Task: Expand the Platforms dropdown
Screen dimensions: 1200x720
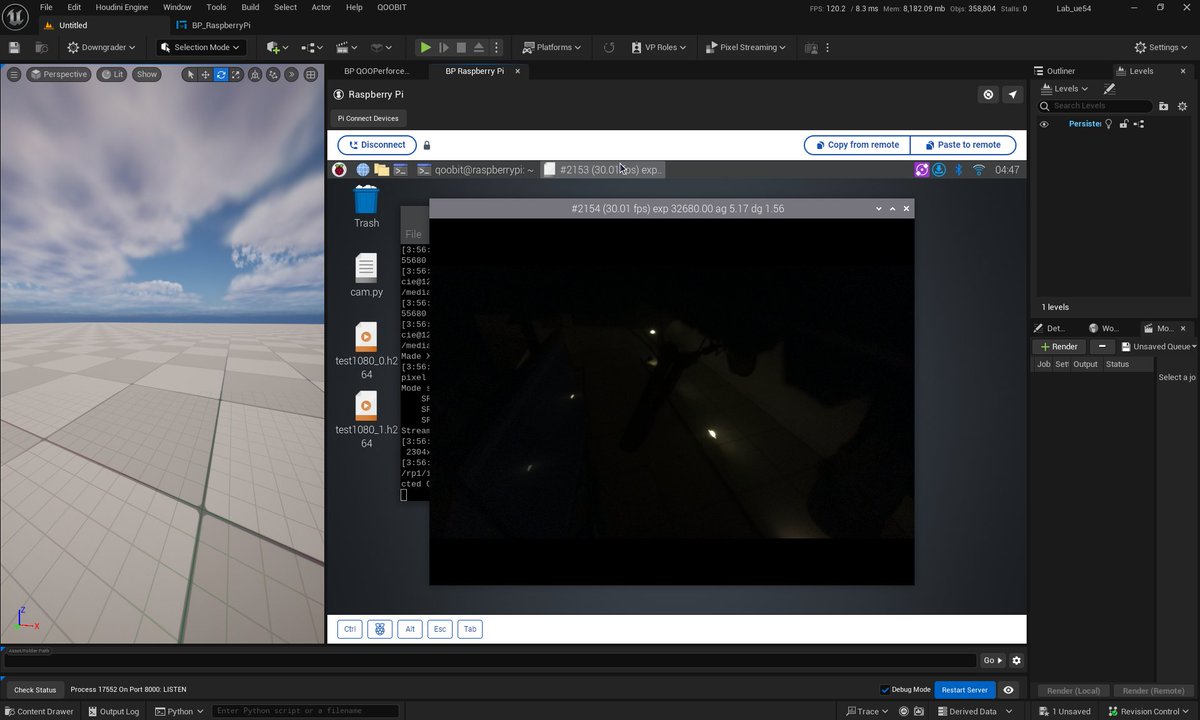Action: click(551, 47)
